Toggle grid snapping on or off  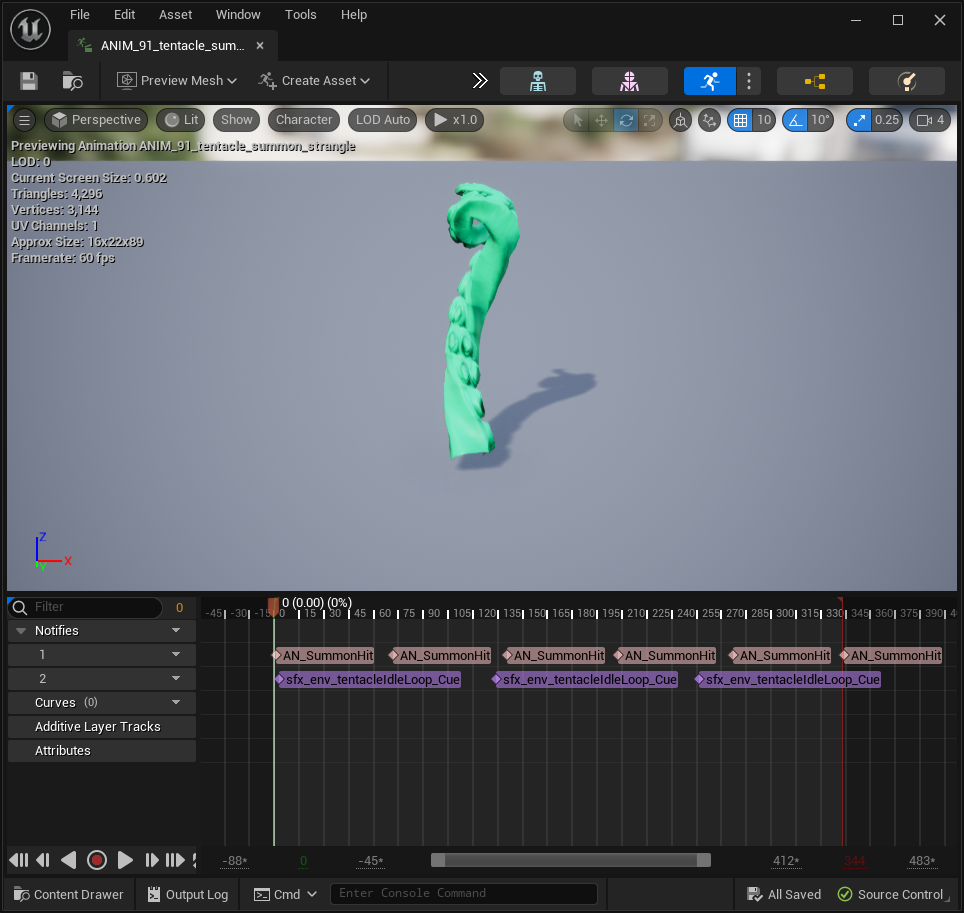click(x=740, y=121)
